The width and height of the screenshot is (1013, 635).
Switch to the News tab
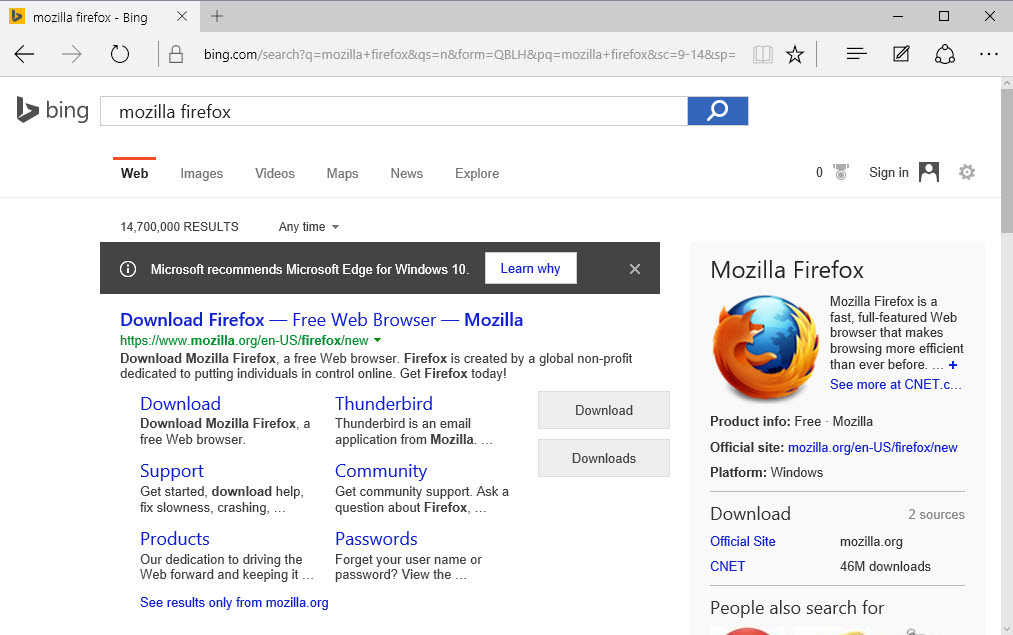tap(406, 173)
